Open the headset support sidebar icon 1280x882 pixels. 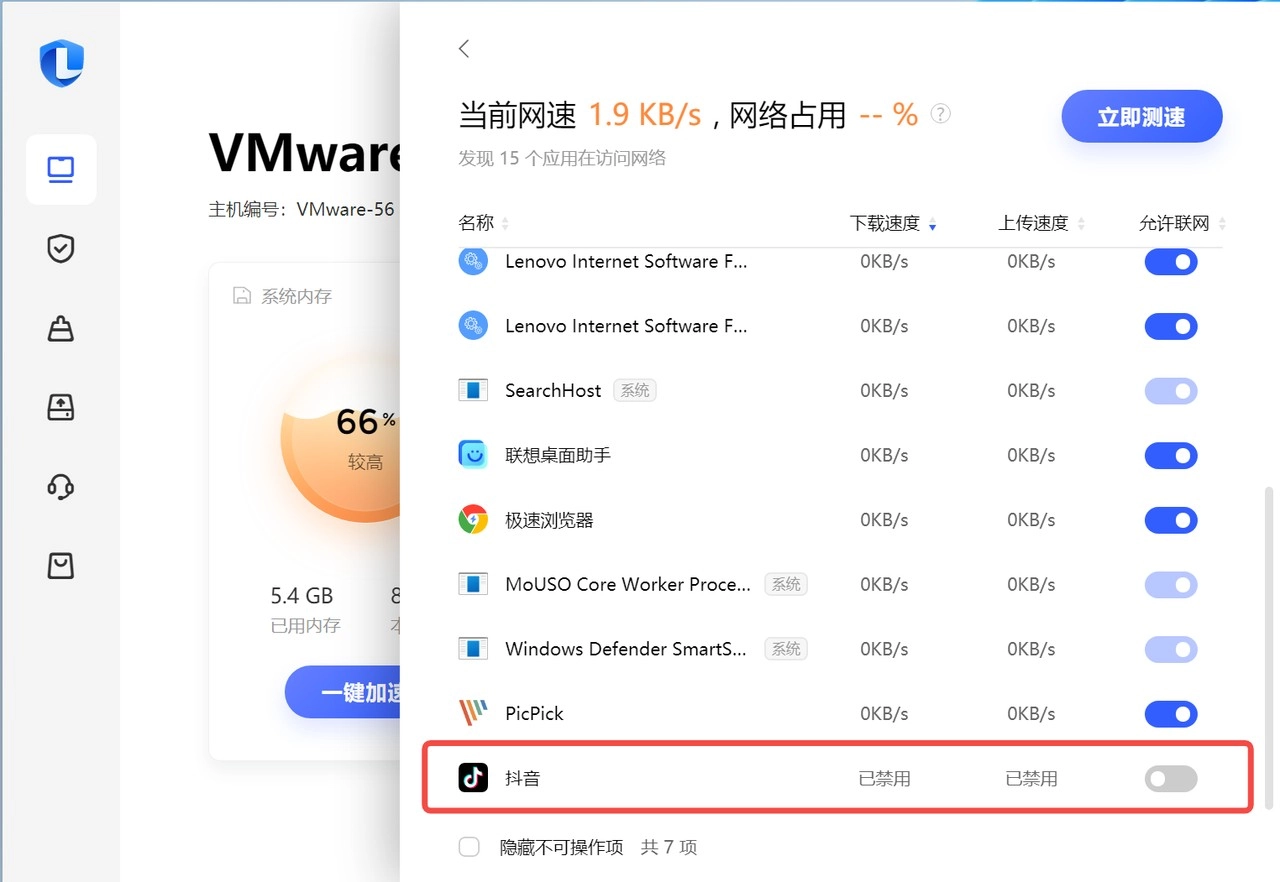coord(61,487)
